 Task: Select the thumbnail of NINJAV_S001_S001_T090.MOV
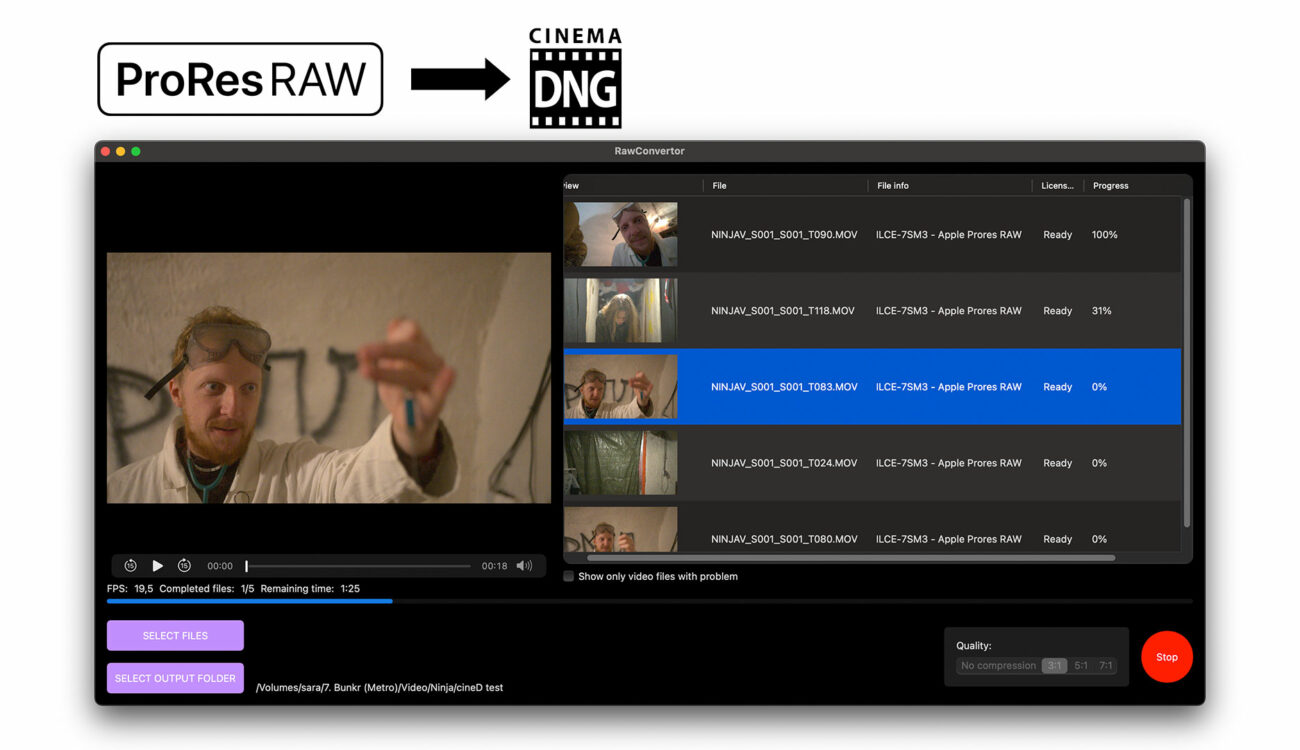pyautogui.click(x=620, y=234)
